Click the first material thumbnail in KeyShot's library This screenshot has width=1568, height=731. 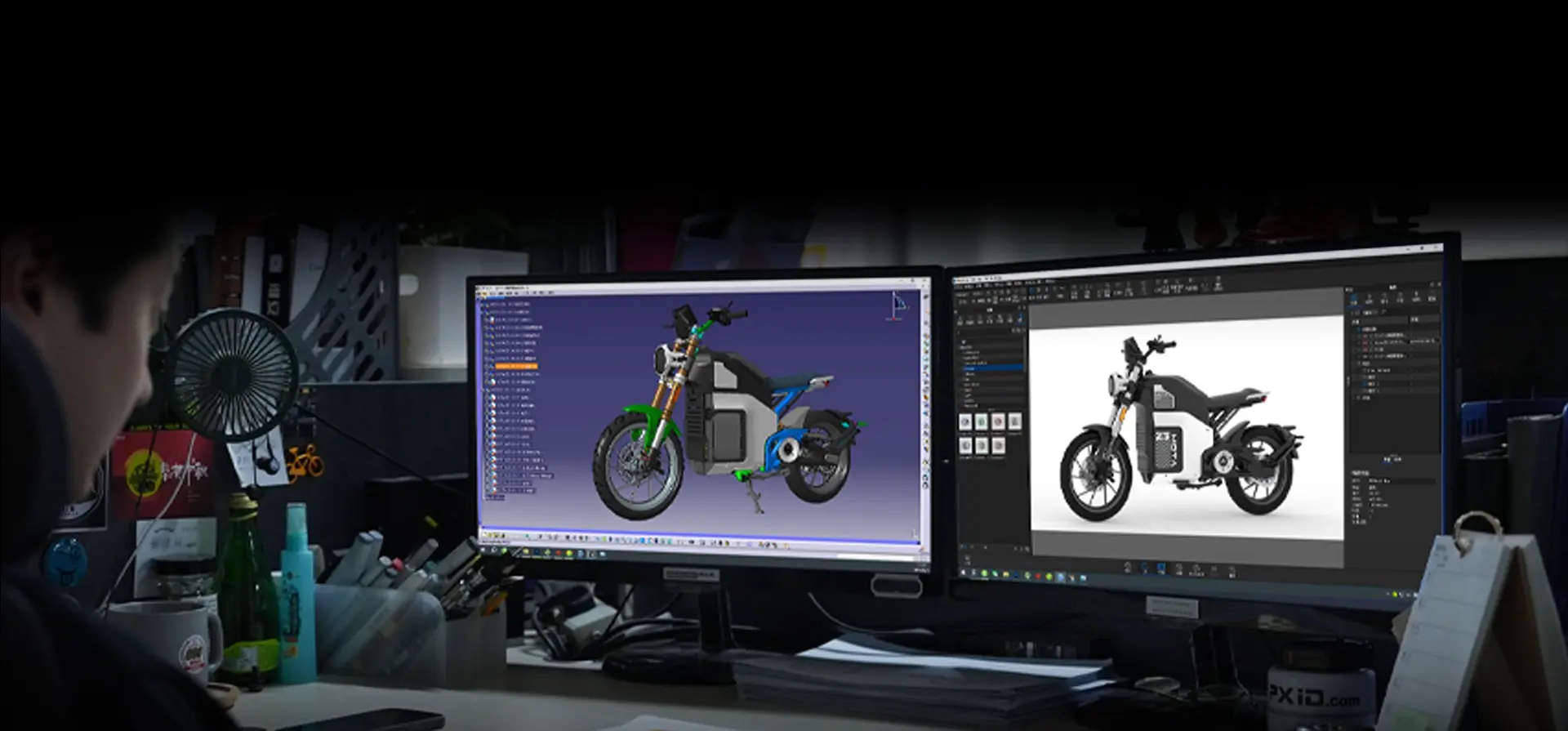pos(965,421)
